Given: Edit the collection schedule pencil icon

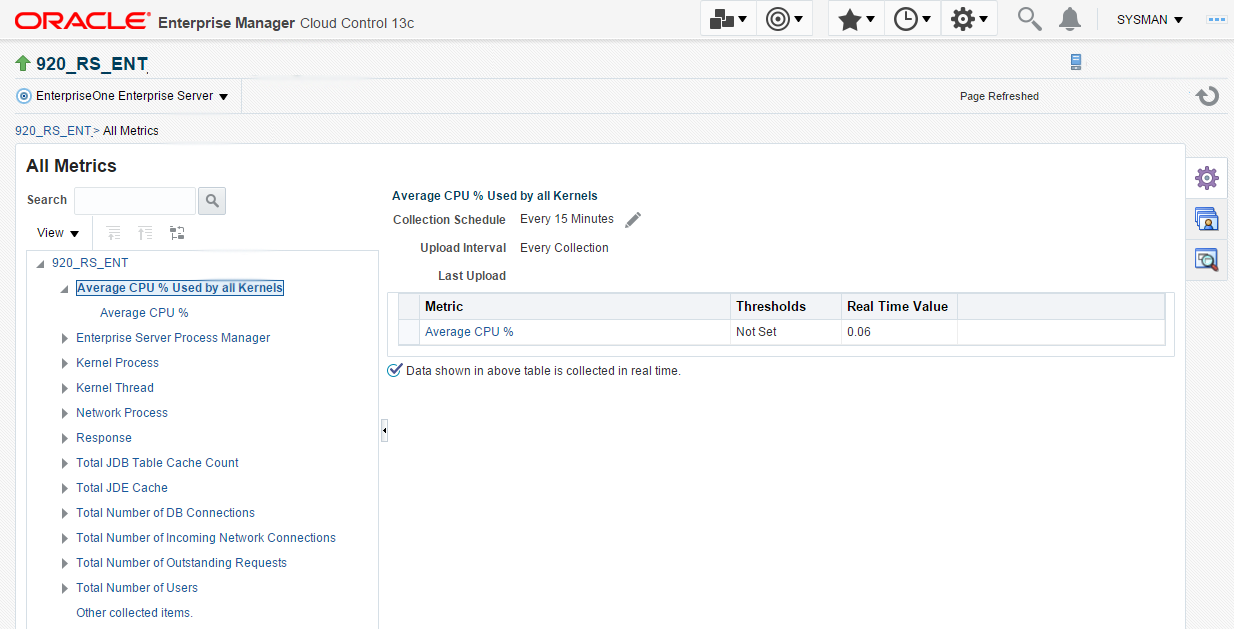Looking at the screenshot, I should click(633, 220).
